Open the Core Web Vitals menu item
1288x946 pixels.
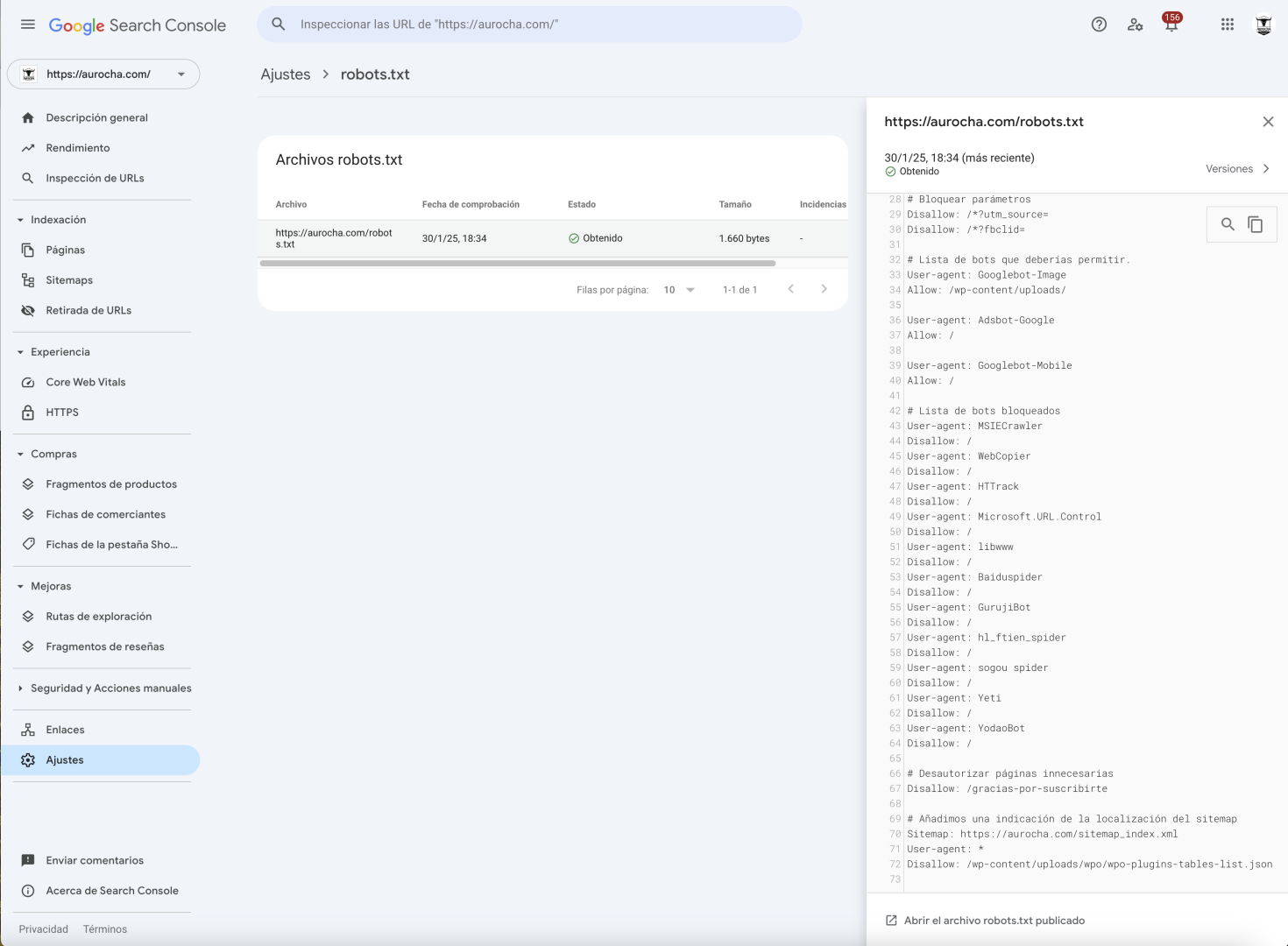click(x=86, y=382)
